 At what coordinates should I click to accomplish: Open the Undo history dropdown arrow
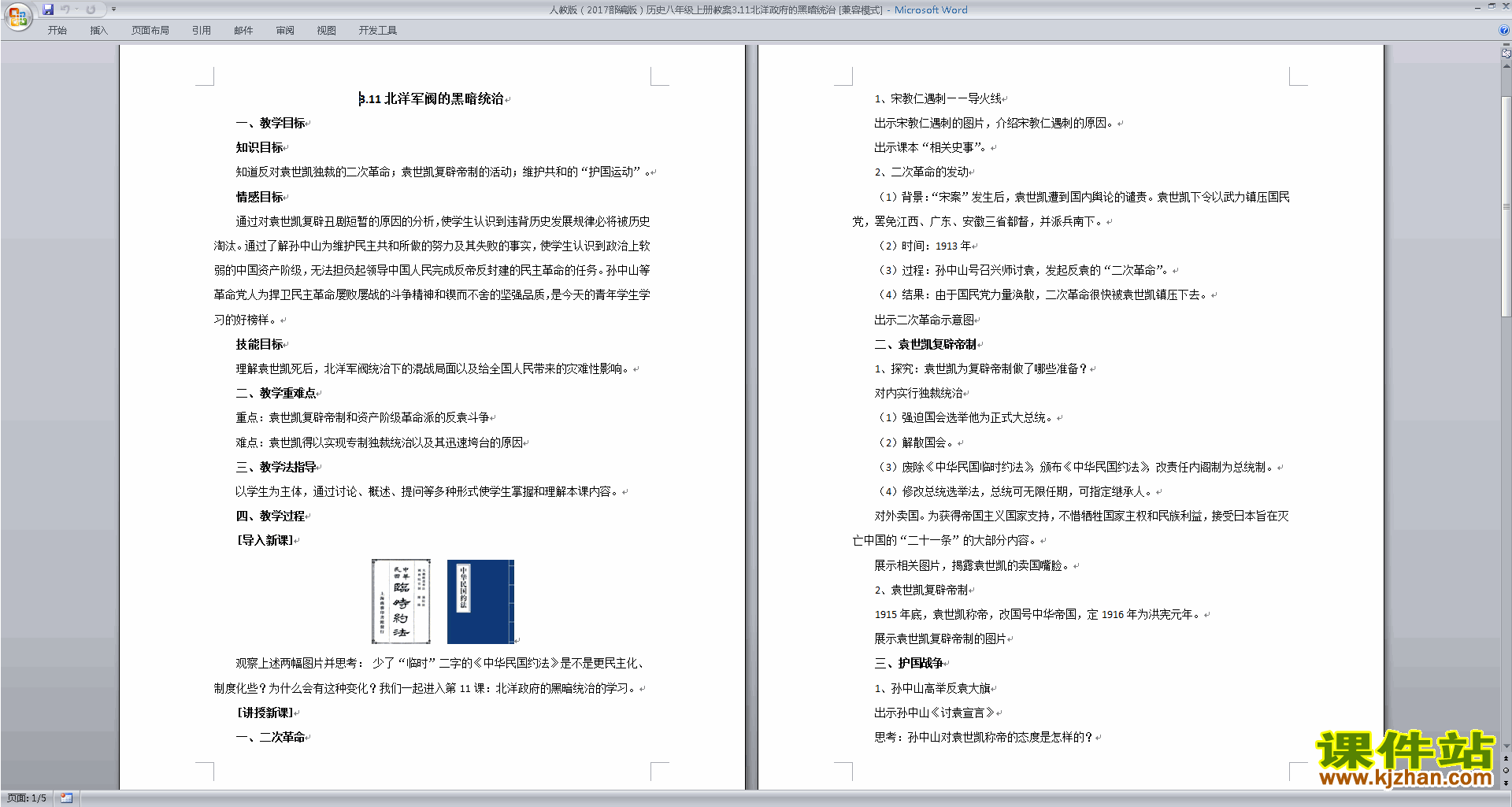coord(76,9)
